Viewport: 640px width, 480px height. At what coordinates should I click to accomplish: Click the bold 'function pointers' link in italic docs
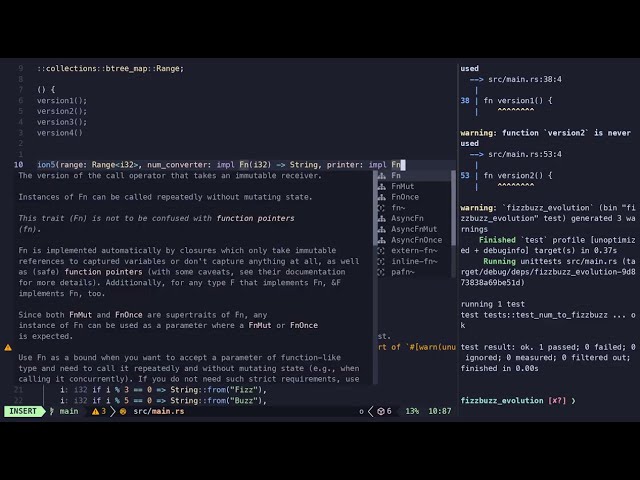256,218
